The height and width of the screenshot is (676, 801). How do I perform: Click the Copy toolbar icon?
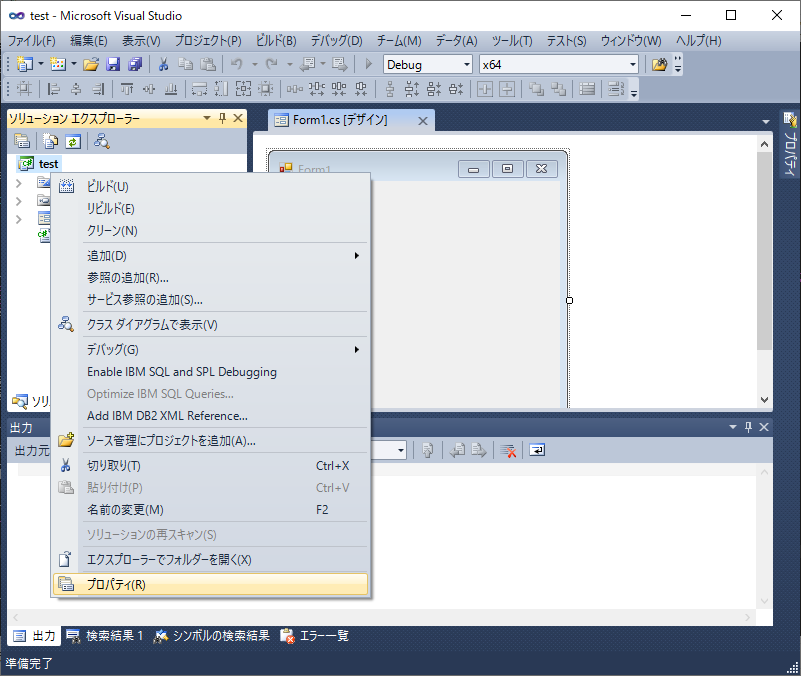(x=185, y=64)
